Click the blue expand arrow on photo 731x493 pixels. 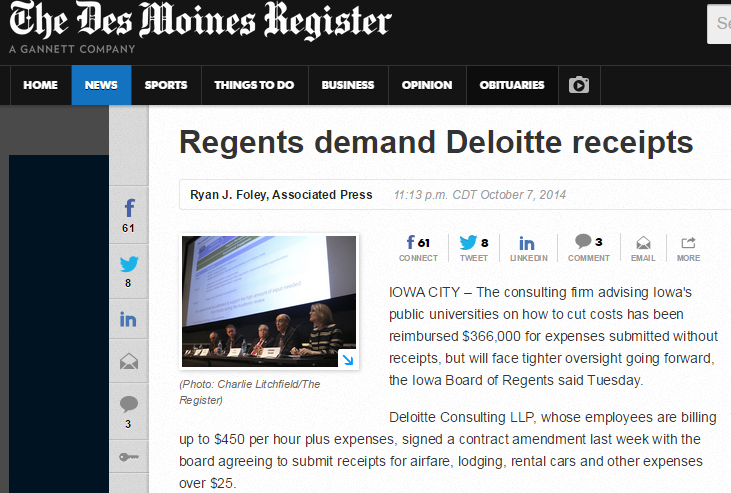[348, 359]
